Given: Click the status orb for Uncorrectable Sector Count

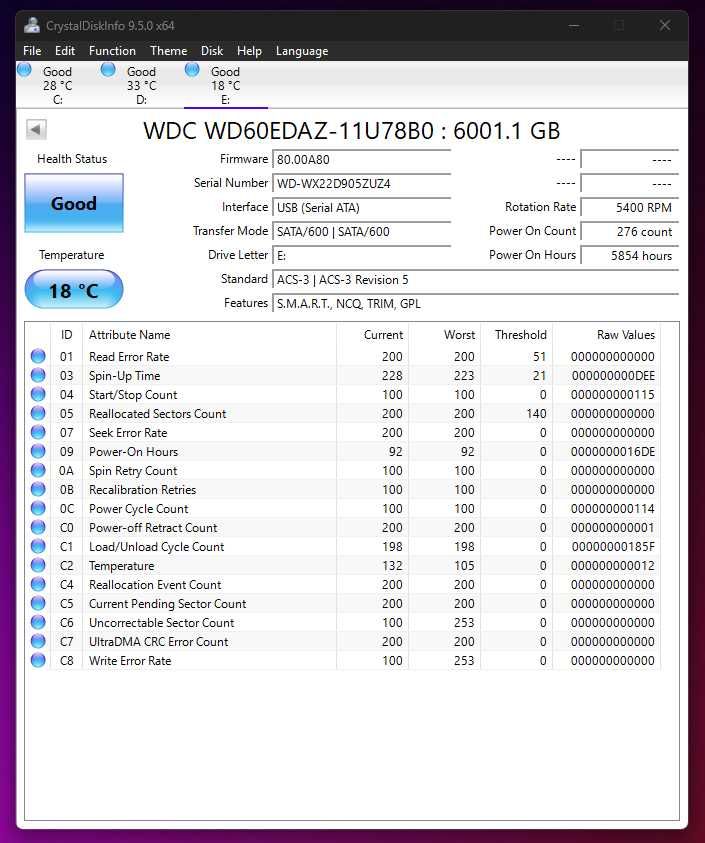Looking at the screenshot, I should click(38, 622).
